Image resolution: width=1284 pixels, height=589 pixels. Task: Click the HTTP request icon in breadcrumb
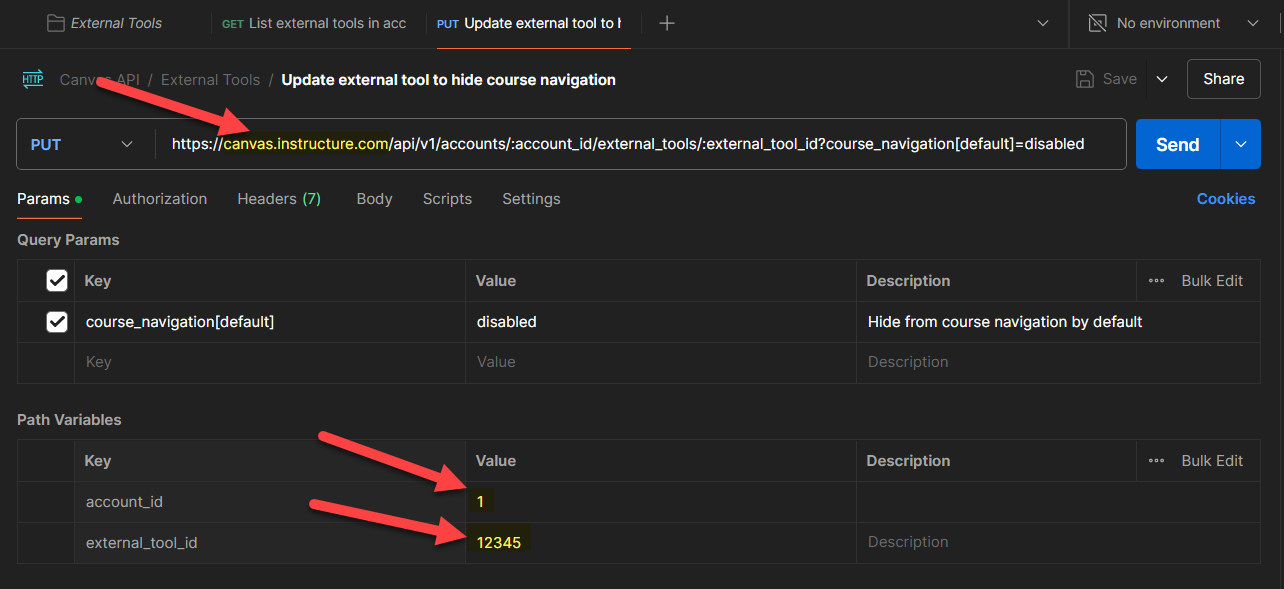(x=32, y=79)
